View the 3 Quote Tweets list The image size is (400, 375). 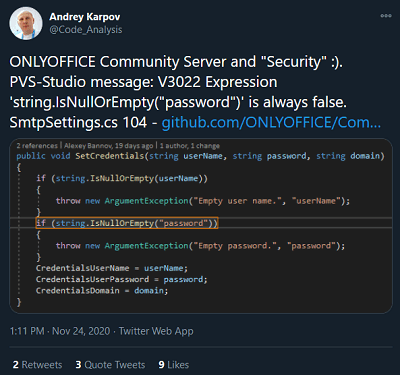(x=110, y=365)
